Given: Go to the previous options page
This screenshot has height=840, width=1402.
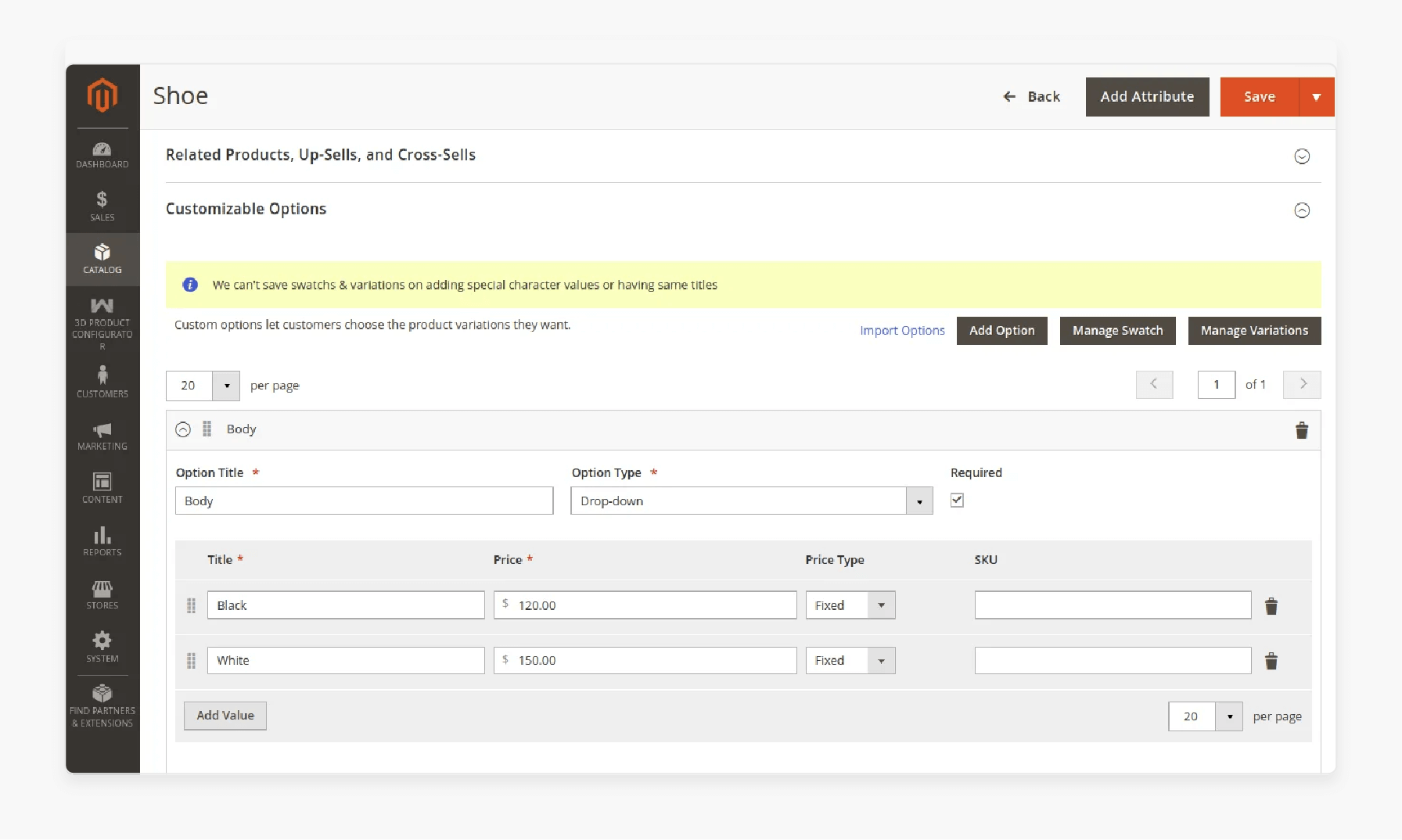Looking at the screenshot, I should pyautogui.click(x=1154, y=384).
